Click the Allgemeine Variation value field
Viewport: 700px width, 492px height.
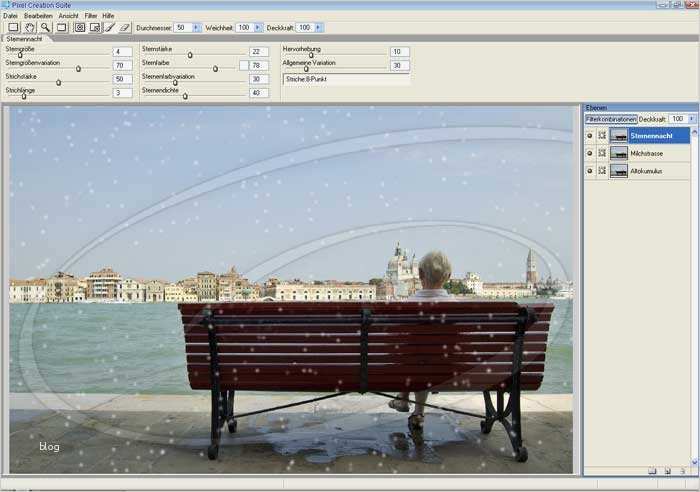pyautogui.click(x=400, y=66)
